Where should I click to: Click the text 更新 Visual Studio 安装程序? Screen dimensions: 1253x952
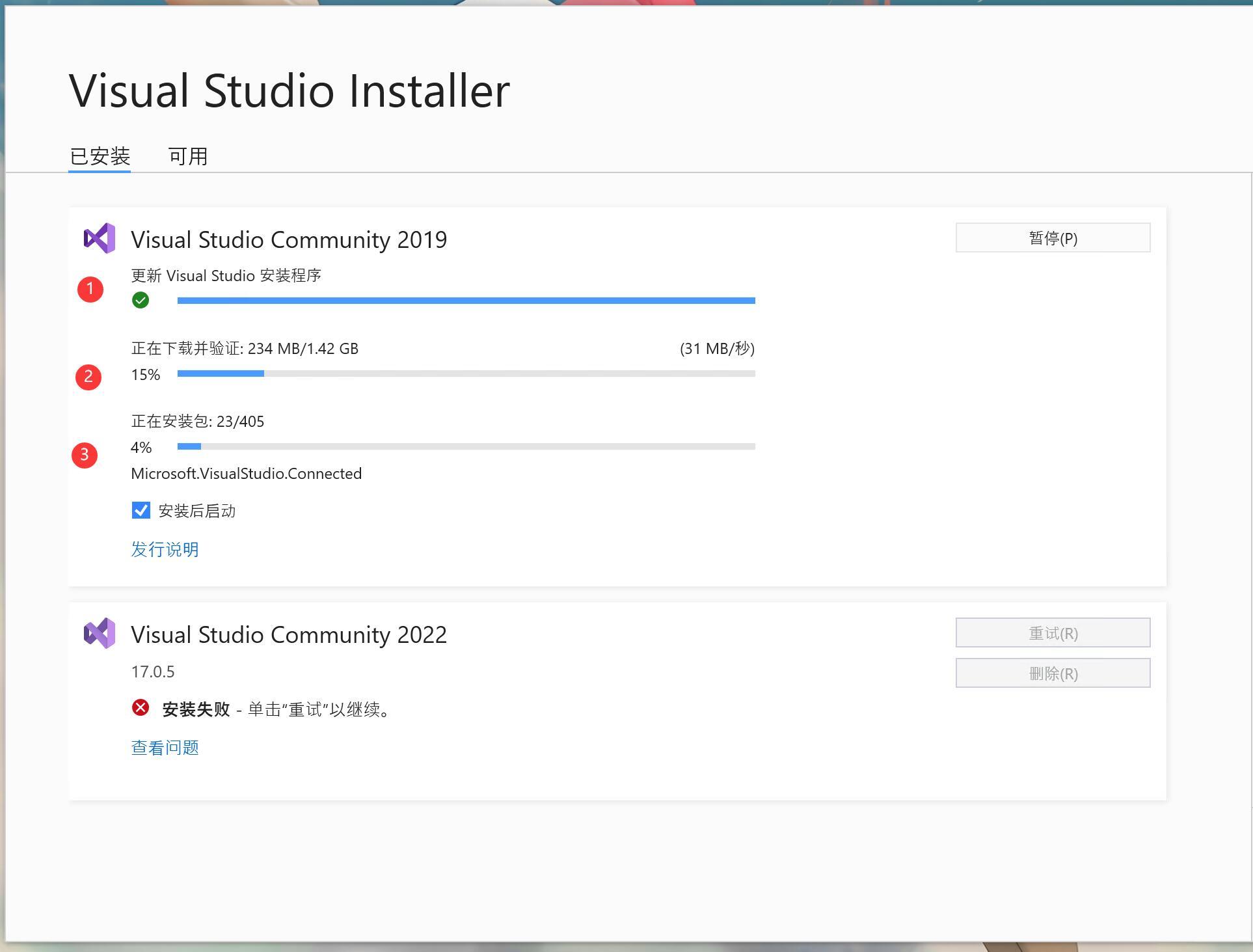pyautogui.click(x=226, y=275)
